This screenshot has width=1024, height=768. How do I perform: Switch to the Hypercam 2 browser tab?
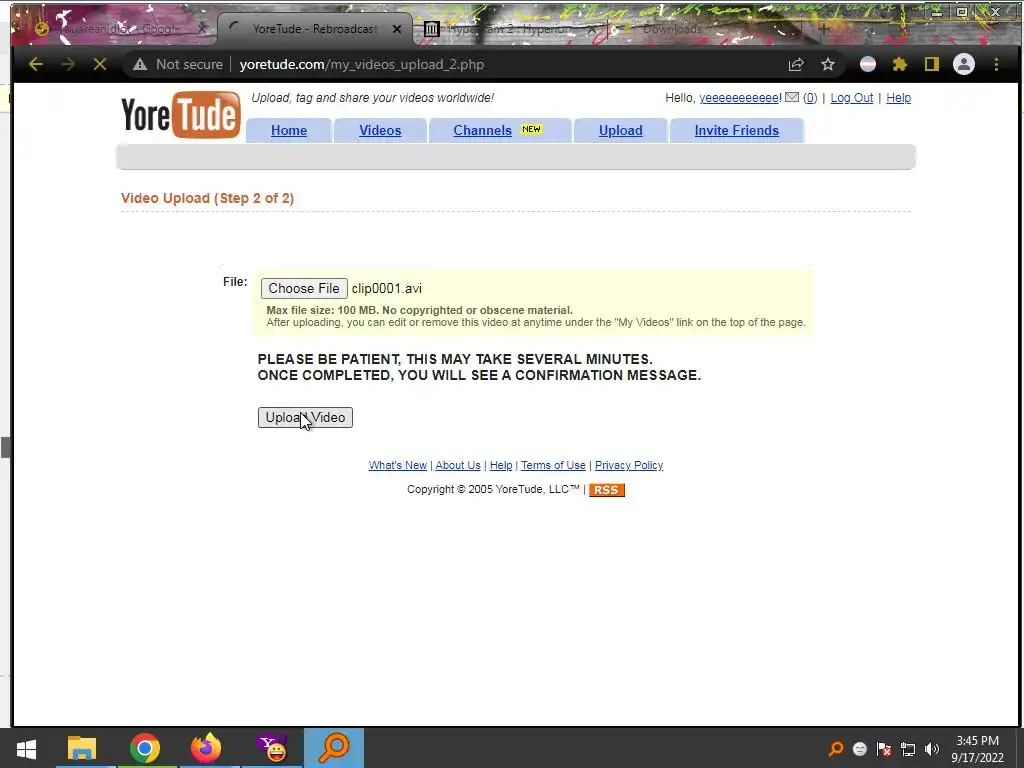tap(509, 29)
